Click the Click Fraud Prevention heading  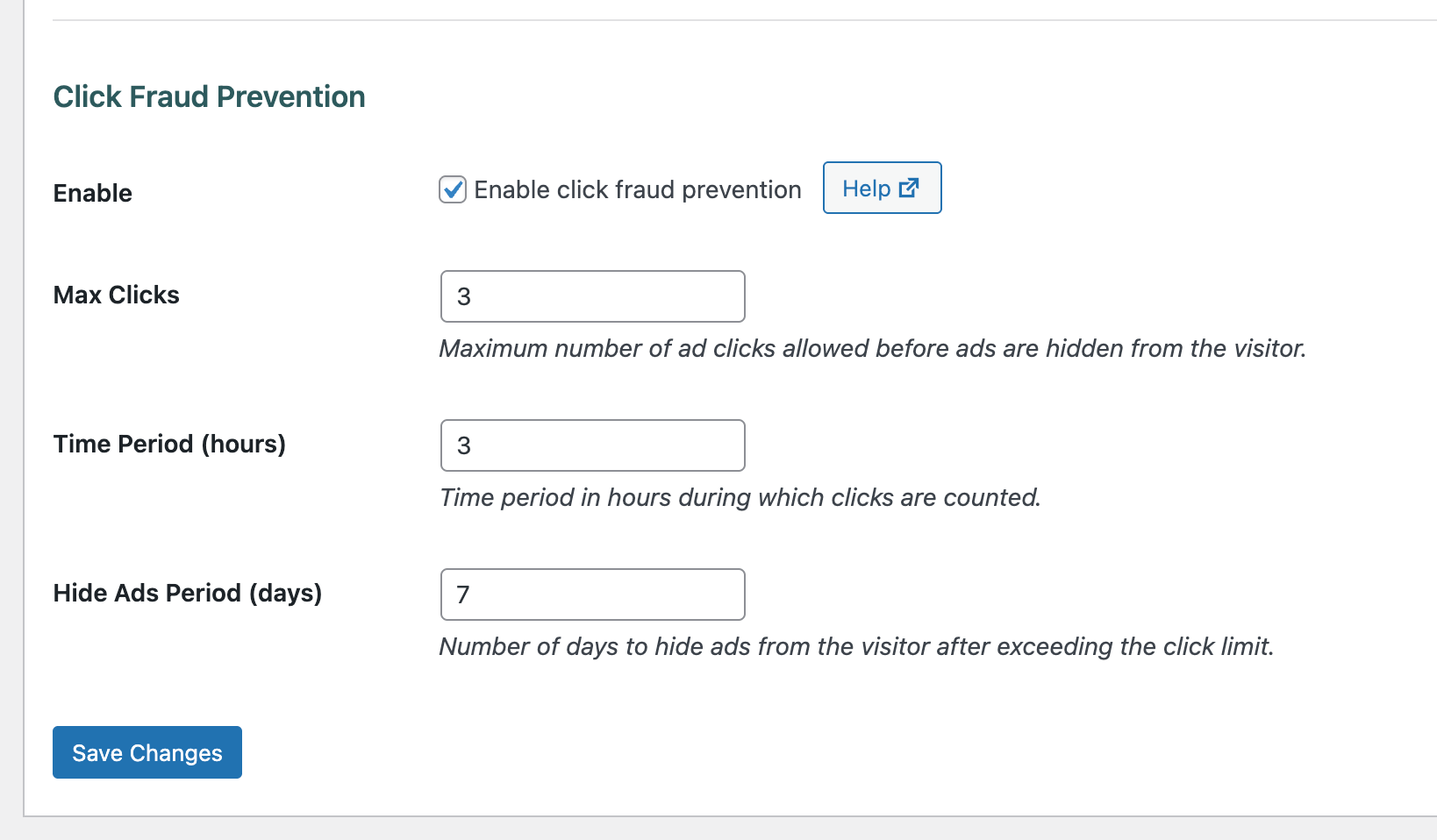[209, 96]
